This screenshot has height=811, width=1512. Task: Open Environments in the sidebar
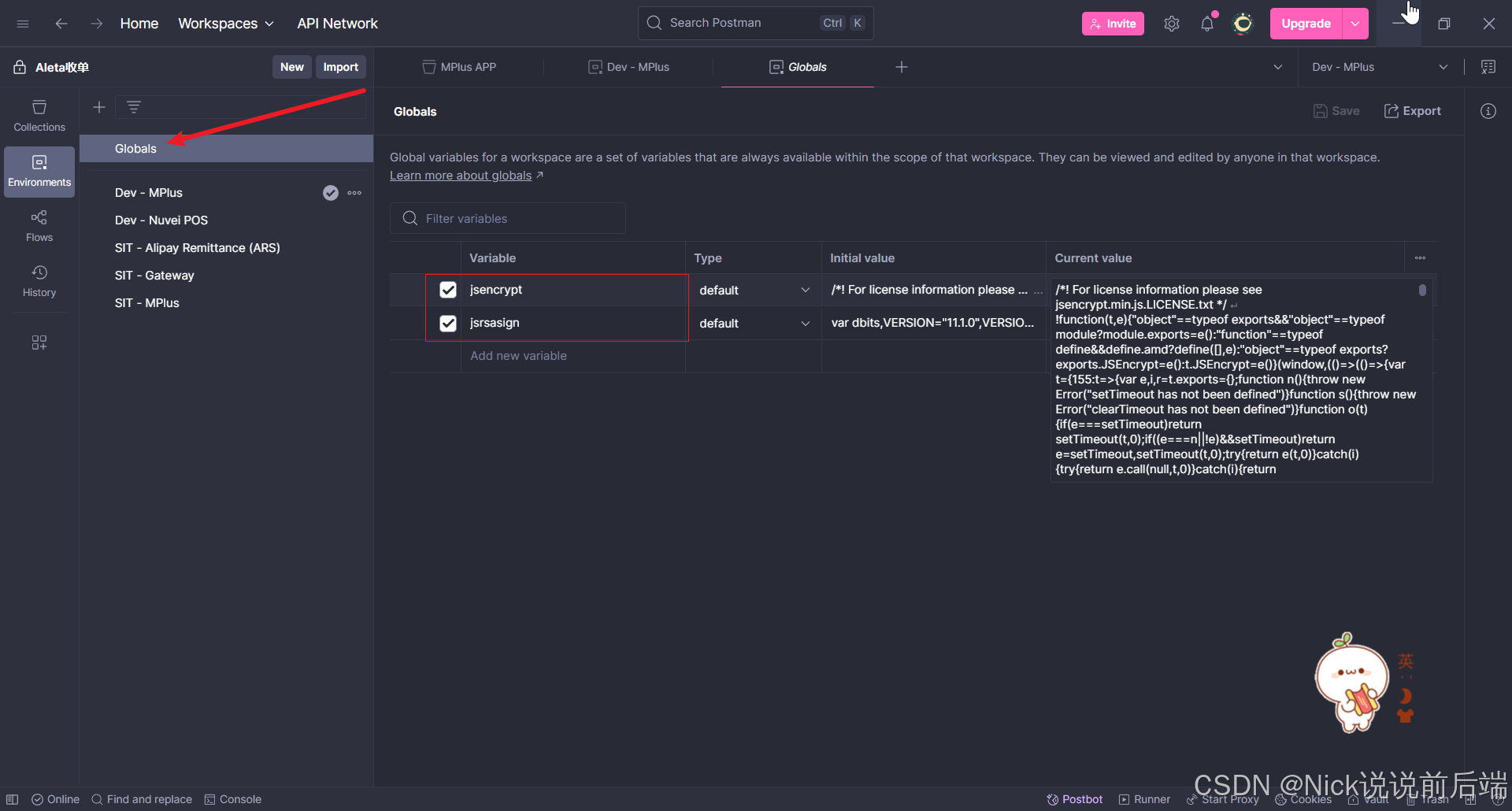coord(39,171)
